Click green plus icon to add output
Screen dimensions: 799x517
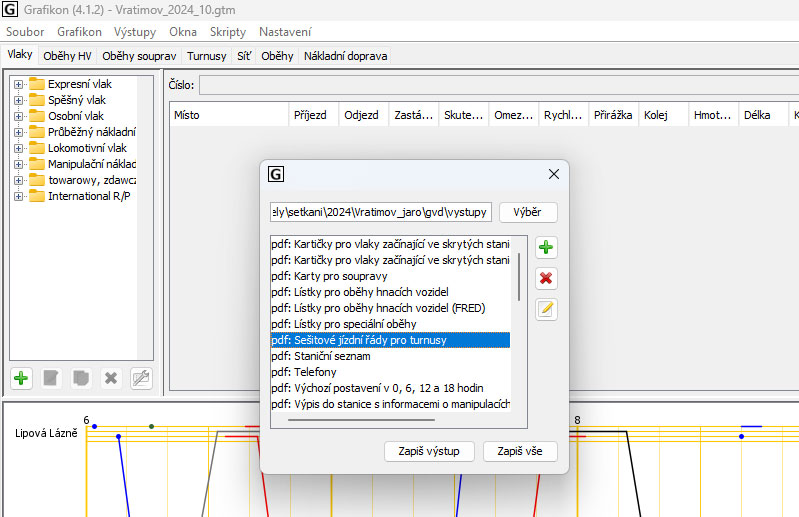pos(545,247)
